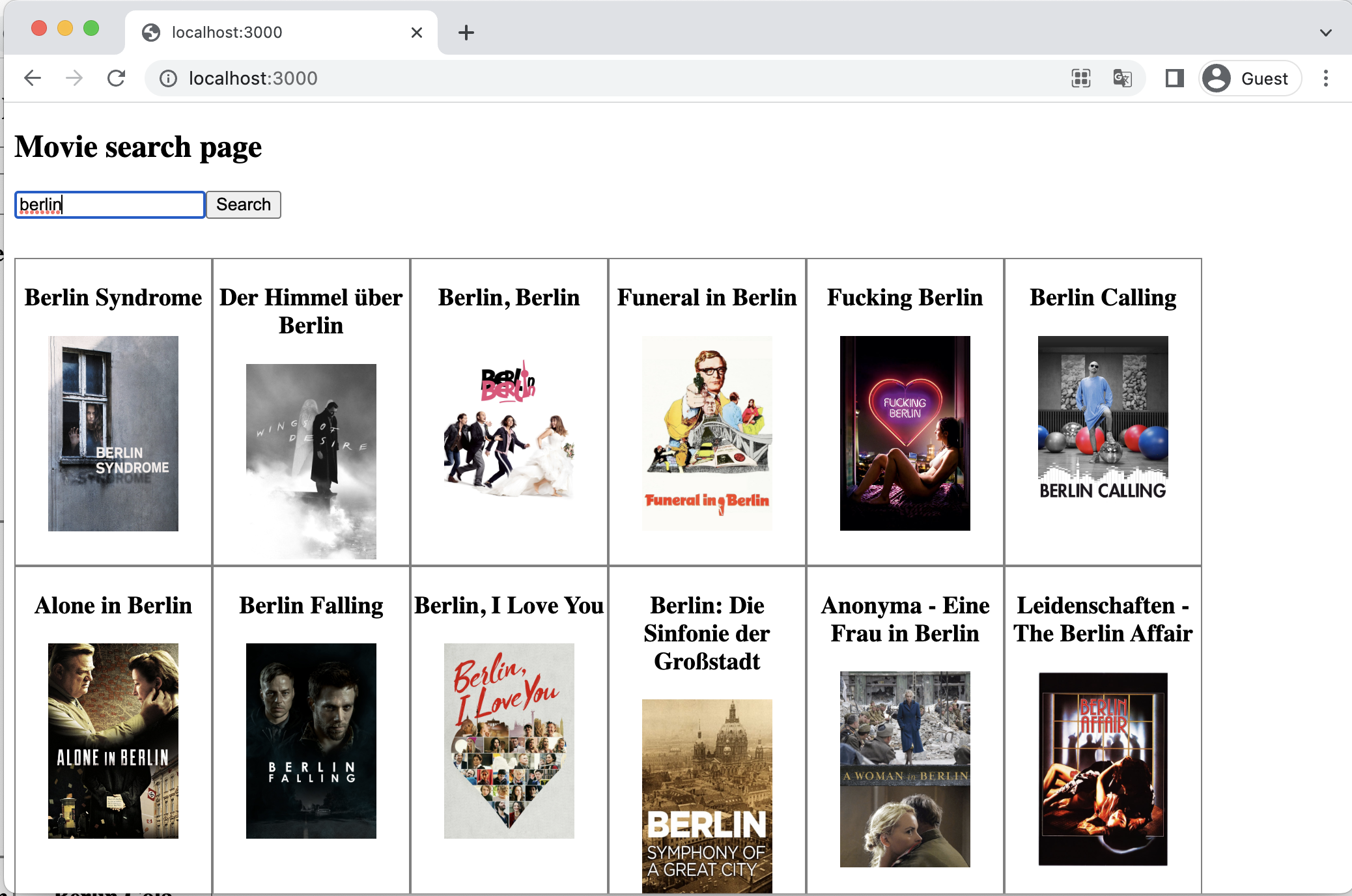
Task: Open a new tab with the plus icon
Action: tap(466, 33)
